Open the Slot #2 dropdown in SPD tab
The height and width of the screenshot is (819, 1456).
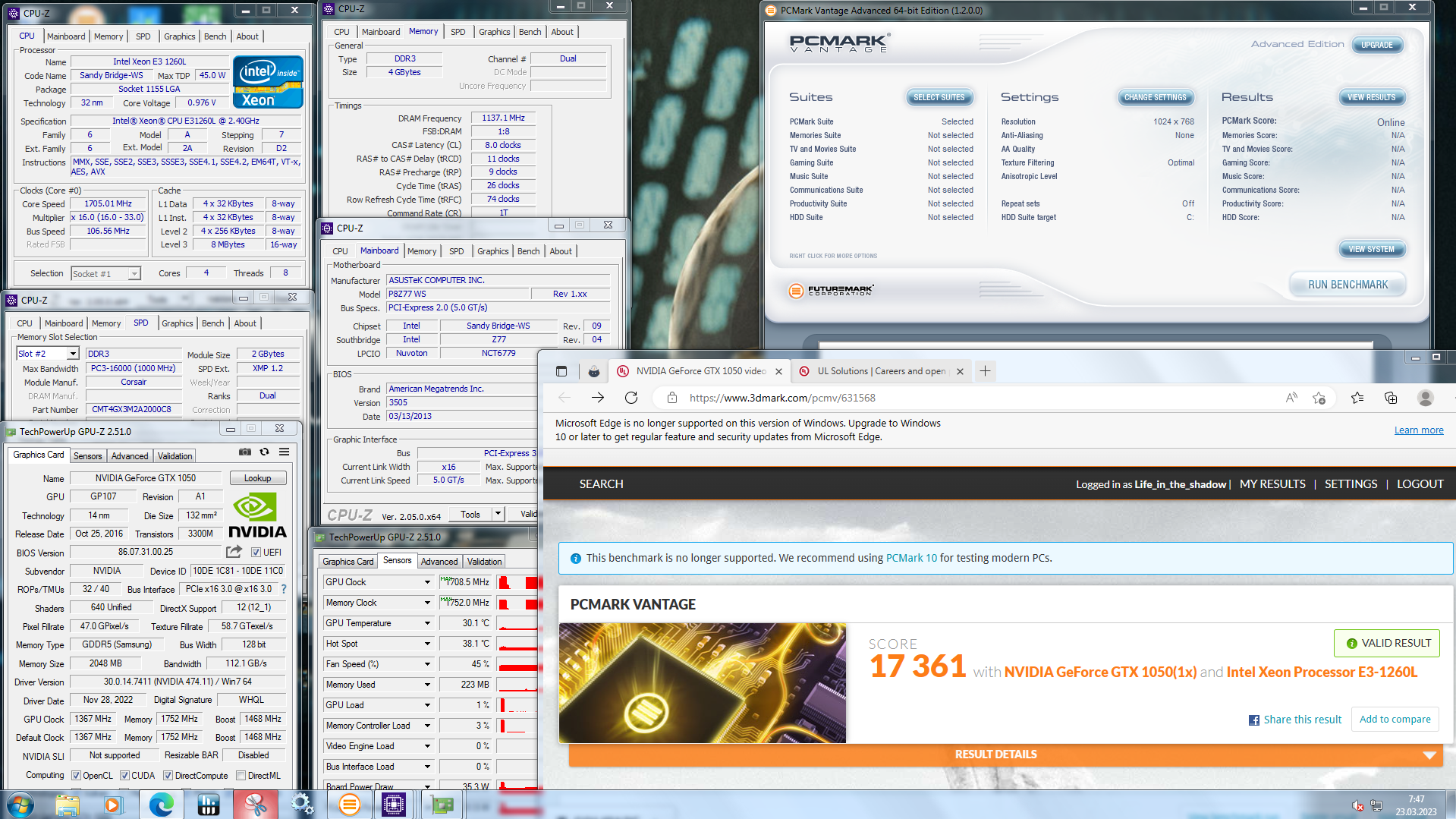point(73,354)
